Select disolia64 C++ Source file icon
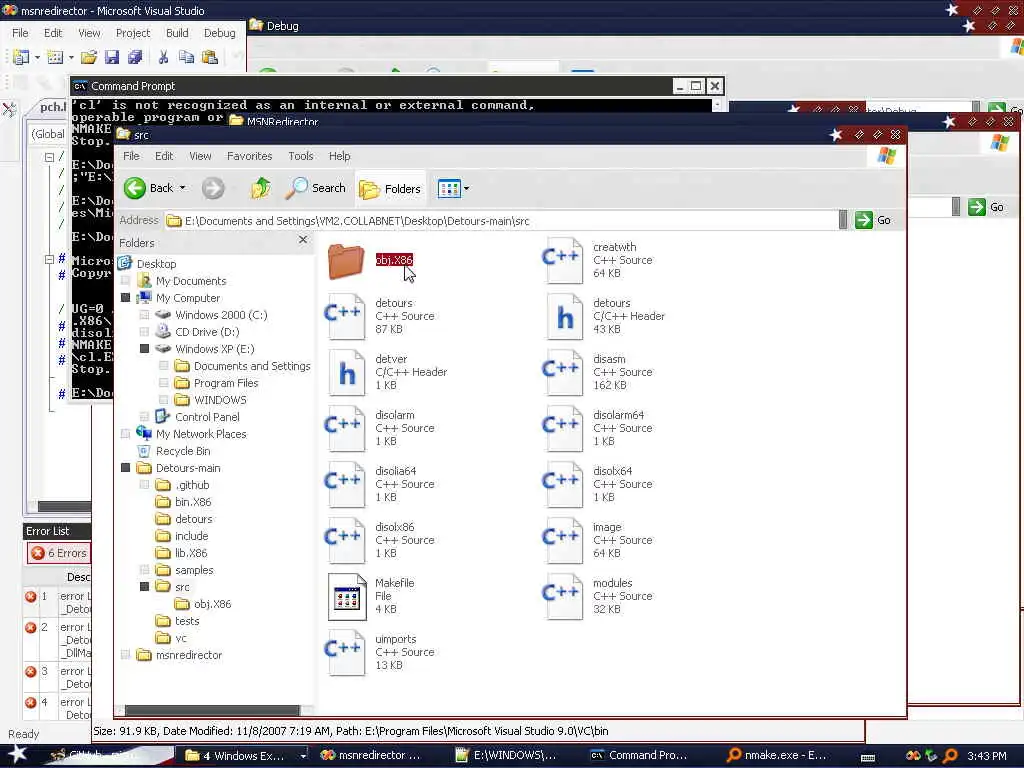The width and height of the screenshot is (1024, 768). (344, 485)
